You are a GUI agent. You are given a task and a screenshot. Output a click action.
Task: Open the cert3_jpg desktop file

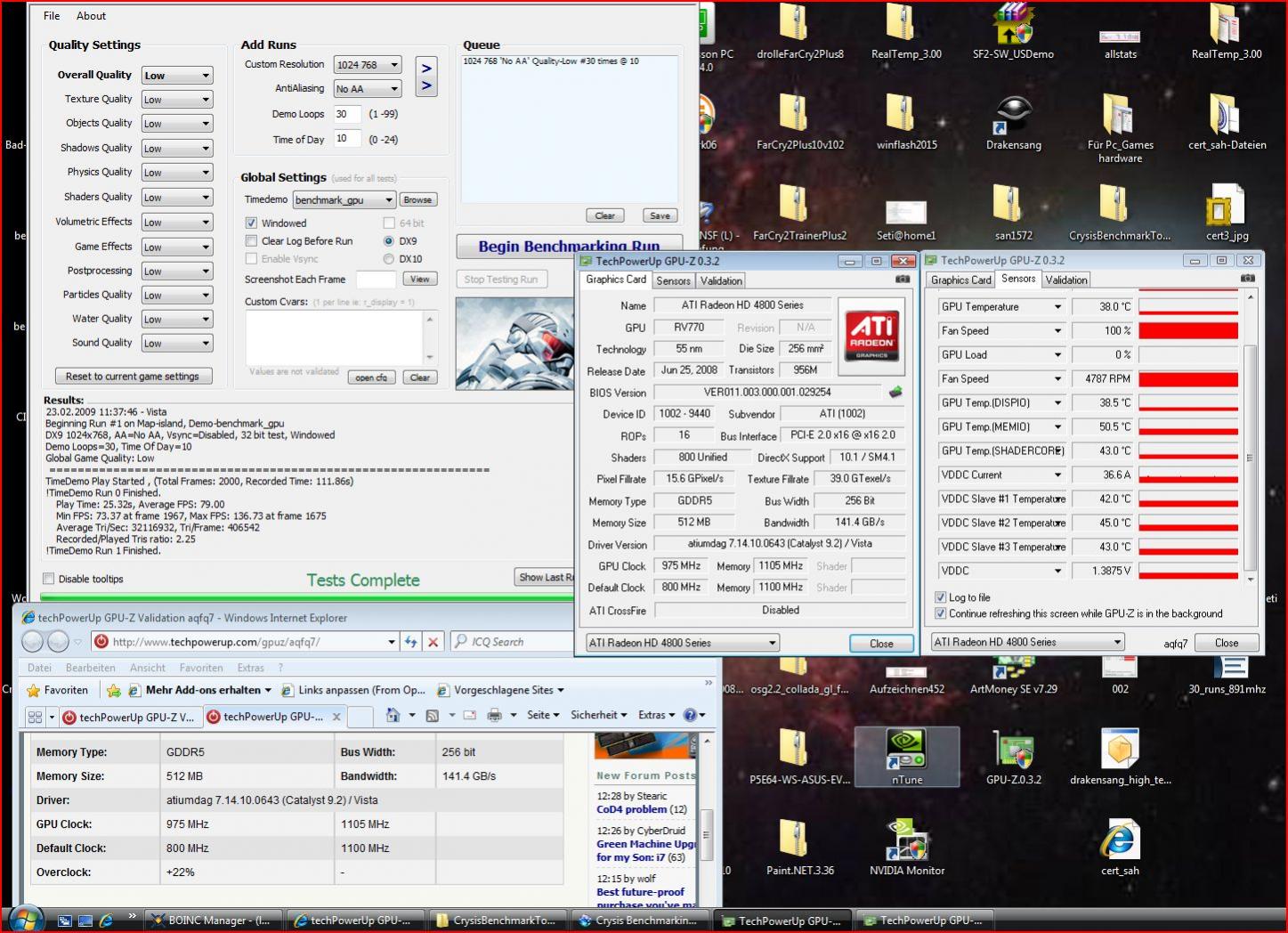click(1227, 213)
